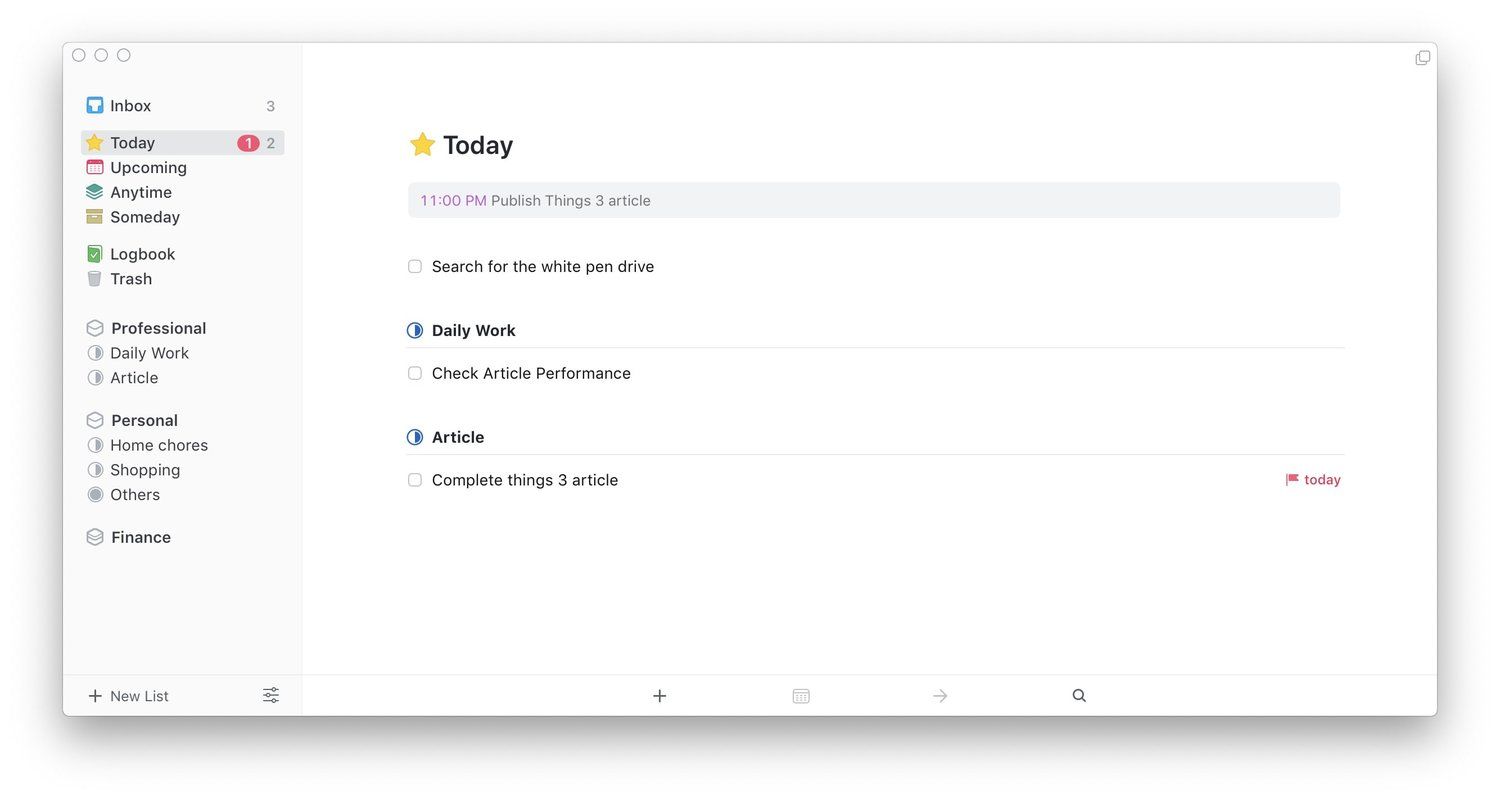
Task: Click the Daily Work progress circle in main list
Action: [x=415, y=331]
